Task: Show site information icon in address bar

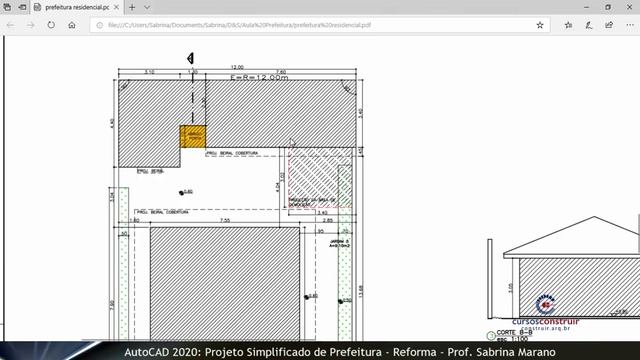Action: pyautogui.click(x=99, y=25)
